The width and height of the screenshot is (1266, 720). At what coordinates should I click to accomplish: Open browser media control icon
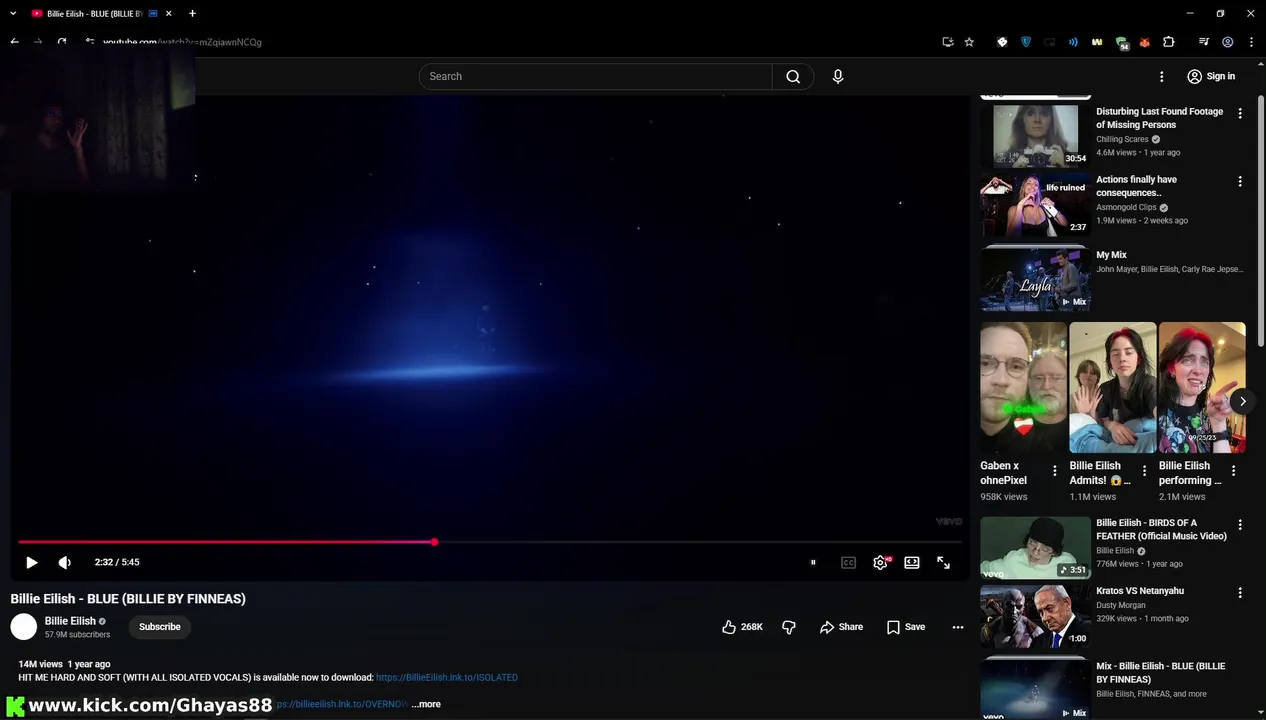point(1203,42)
